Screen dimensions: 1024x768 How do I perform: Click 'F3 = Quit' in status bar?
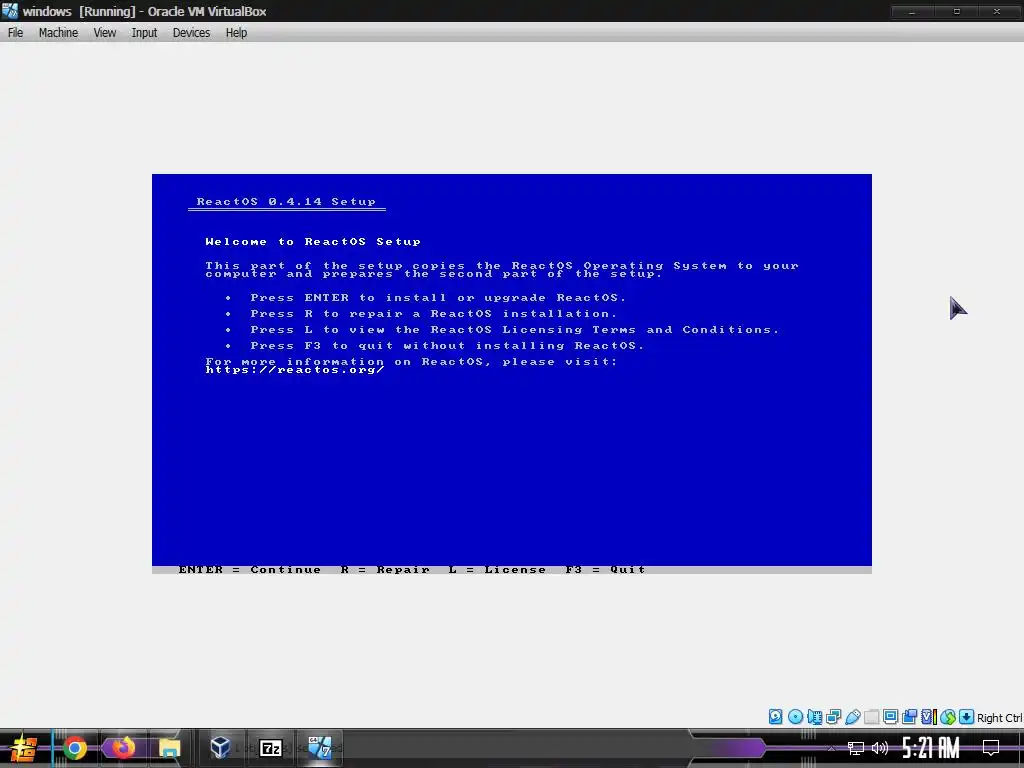coord(605,569)
